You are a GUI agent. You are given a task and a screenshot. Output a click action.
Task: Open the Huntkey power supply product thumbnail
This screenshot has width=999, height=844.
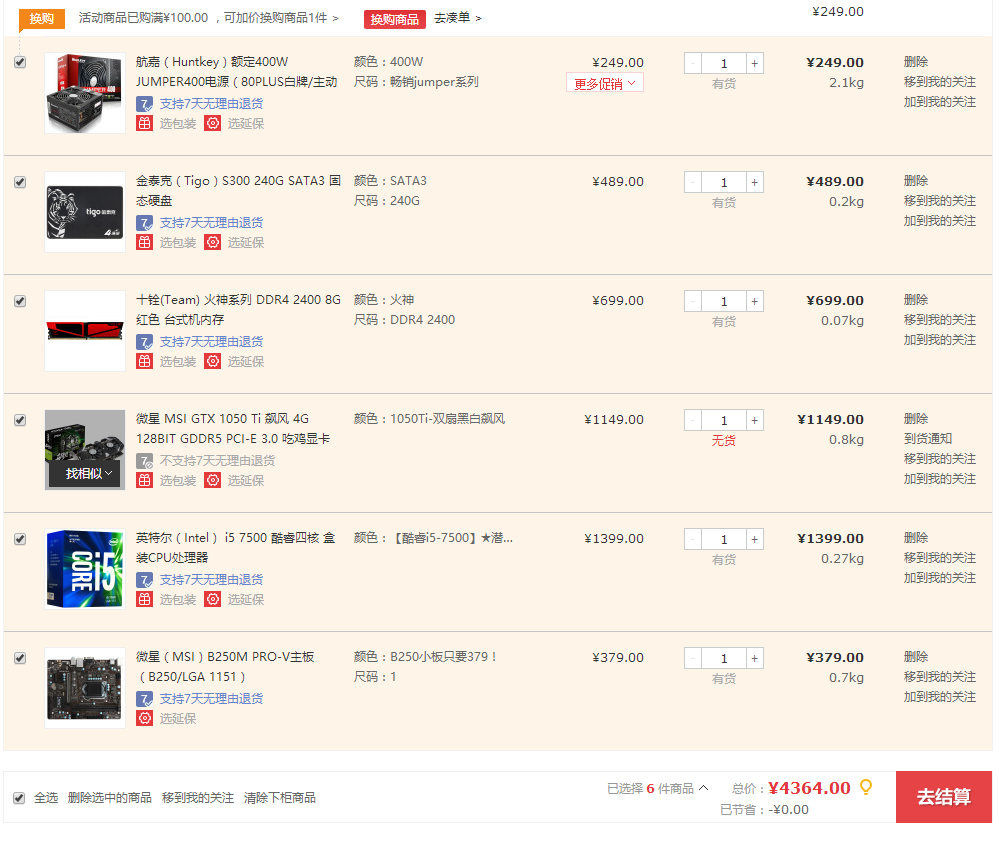coord(85,93)
